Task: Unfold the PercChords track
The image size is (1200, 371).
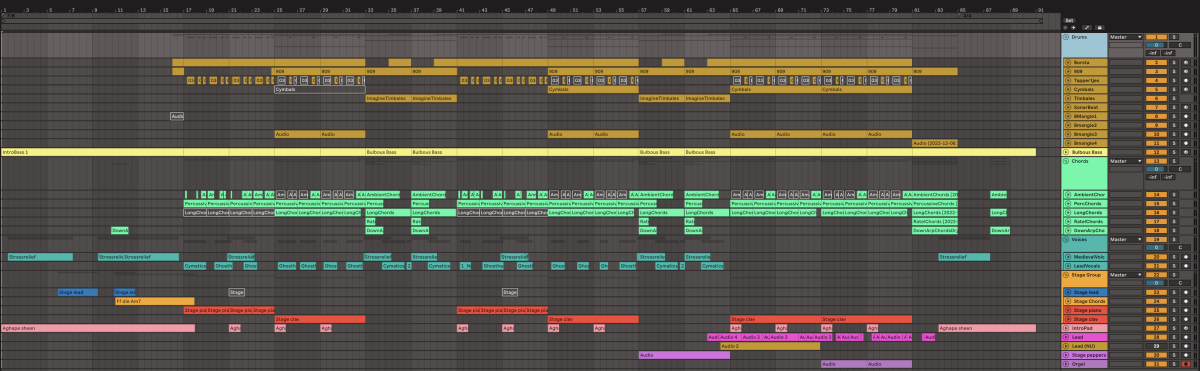Action: coord(1067,204)
